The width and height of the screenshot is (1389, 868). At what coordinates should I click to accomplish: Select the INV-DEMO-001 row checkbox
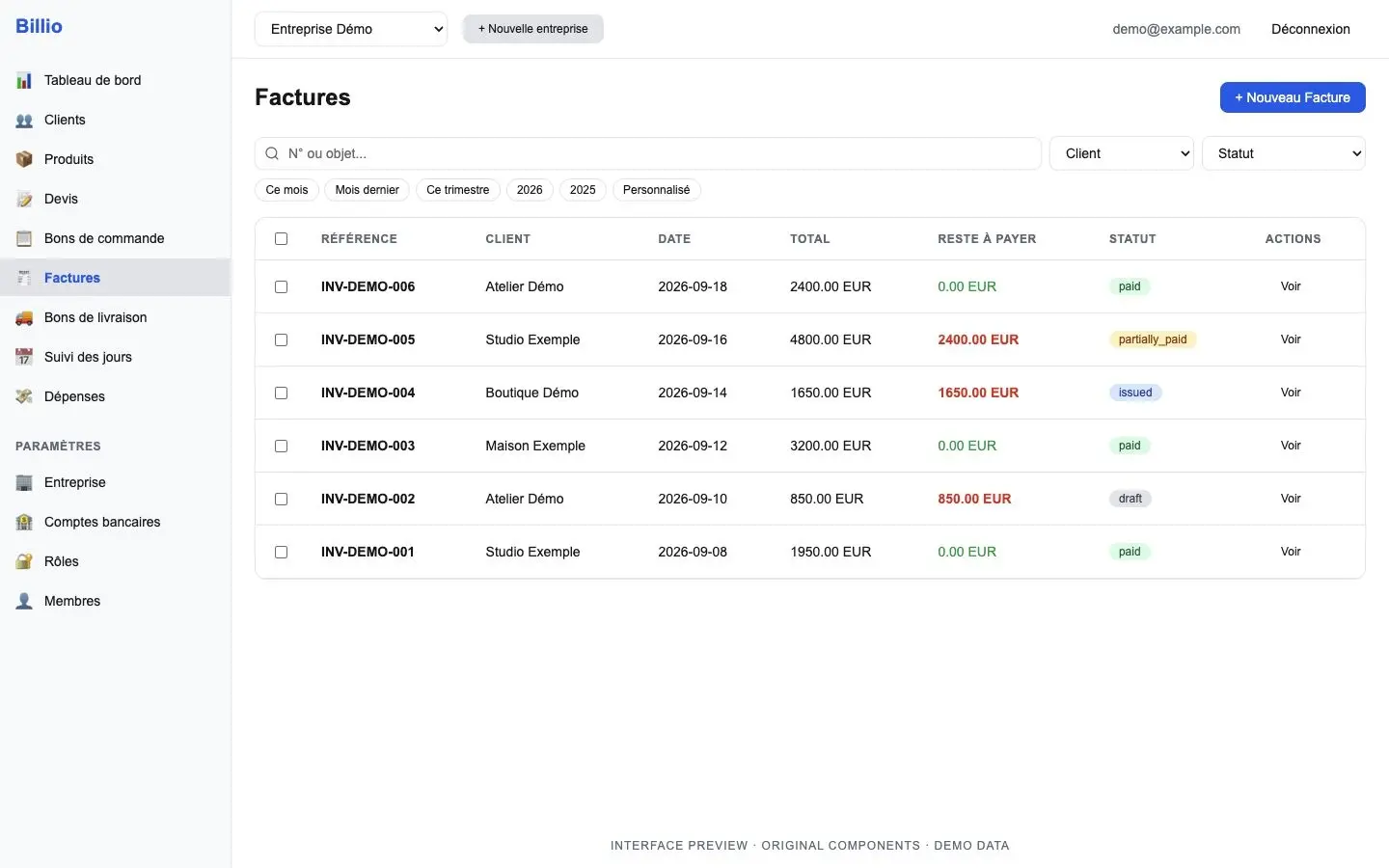(282, 552)
